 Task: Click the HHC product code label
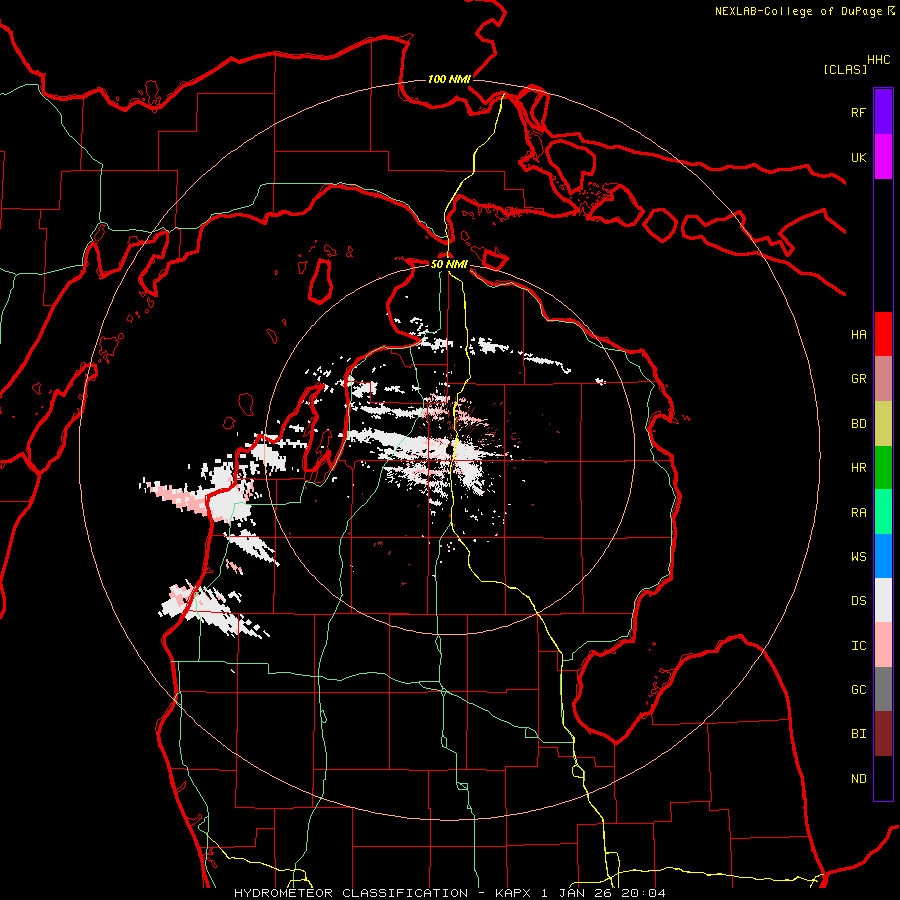point(879,60)
